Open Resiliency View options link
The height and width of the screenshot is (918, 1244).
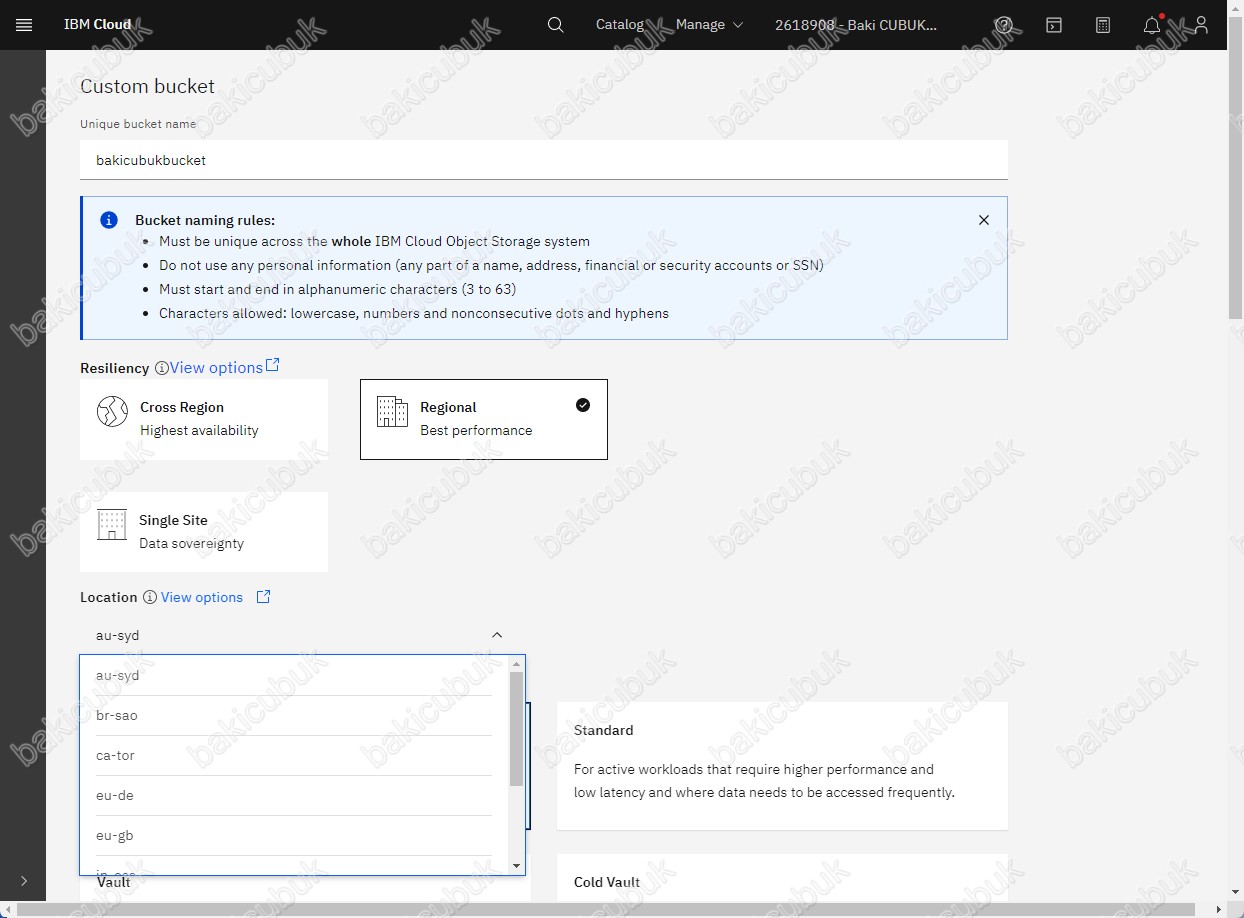point(216,368)
